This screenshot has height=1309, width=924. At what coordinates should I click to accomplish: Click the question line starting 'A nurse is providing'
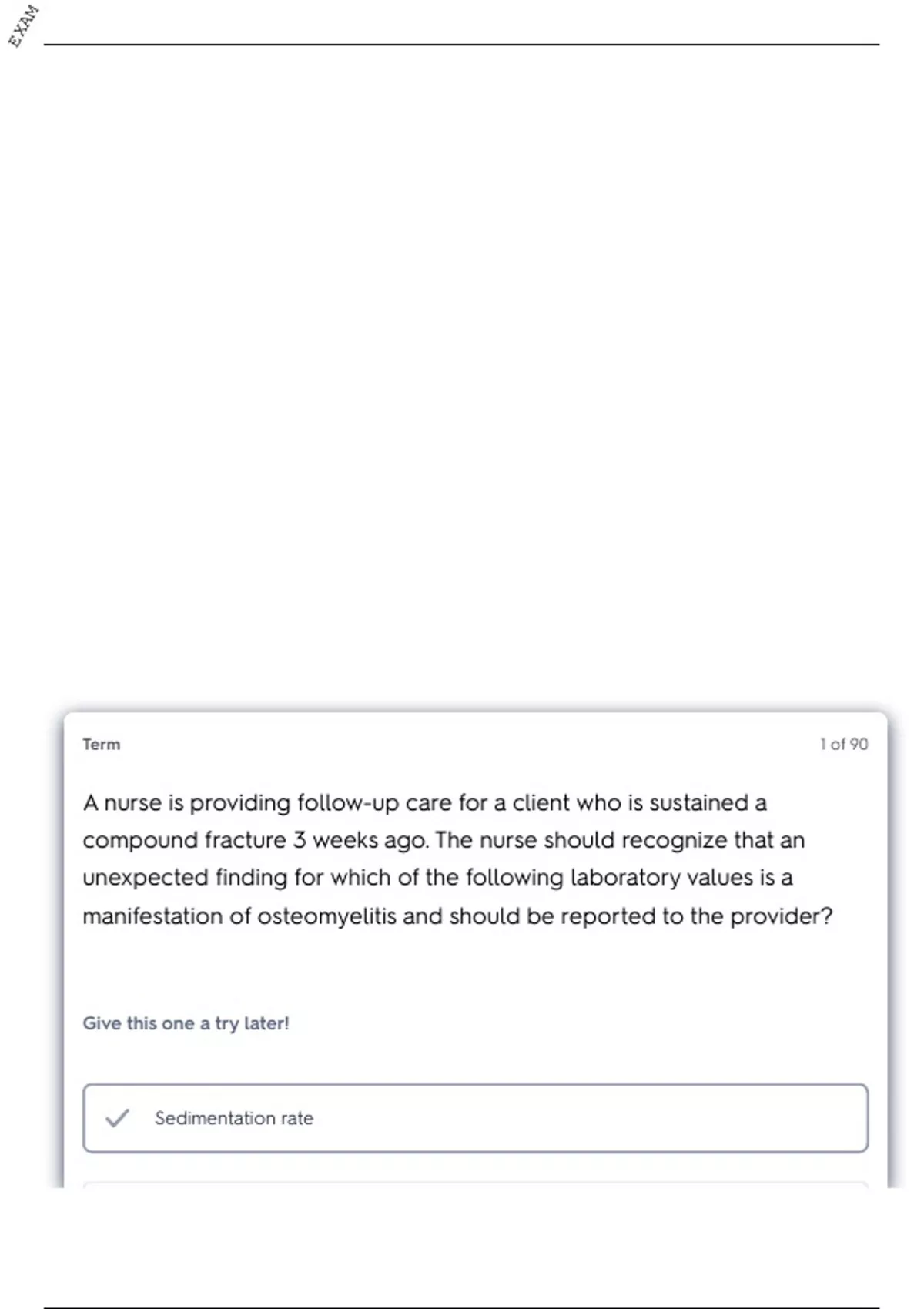click(x=424, y=803)
